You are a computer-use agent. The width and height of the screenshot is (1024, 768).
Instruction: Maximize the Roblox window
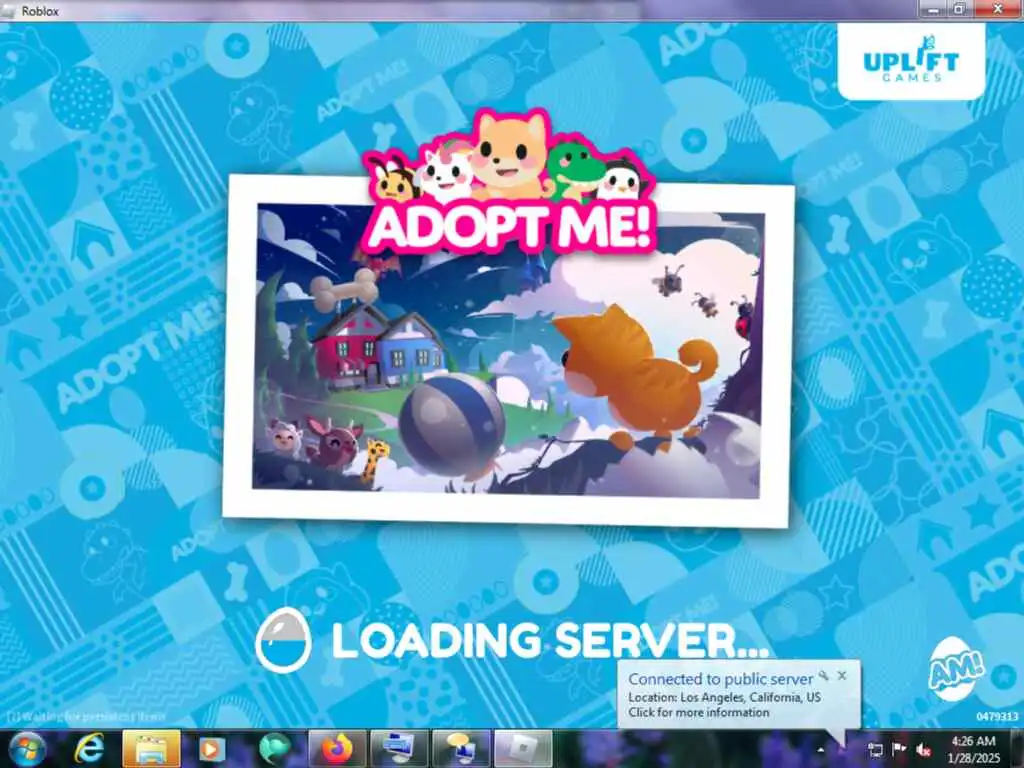pos(960,9)
